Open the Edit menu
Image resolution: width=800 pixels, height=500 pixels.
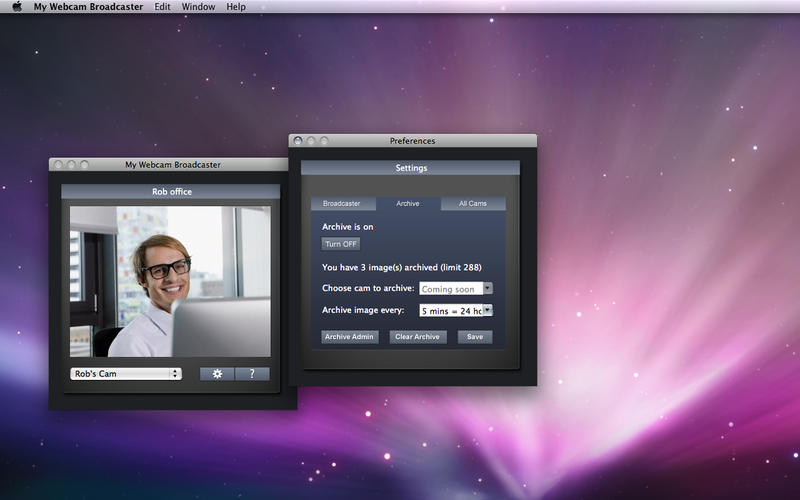click(162, 7)
